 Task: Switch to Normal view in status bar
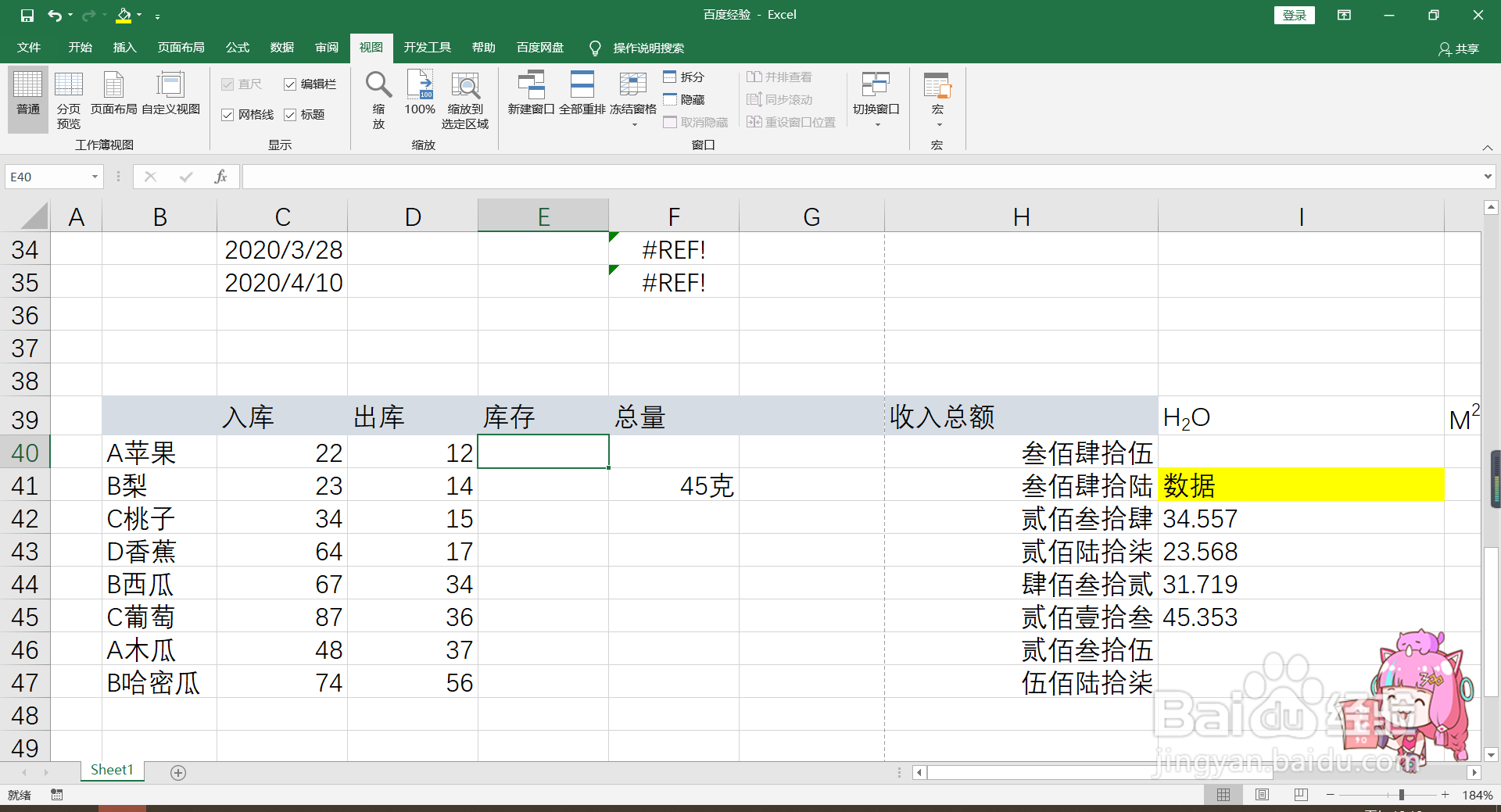coord(1223,795)
